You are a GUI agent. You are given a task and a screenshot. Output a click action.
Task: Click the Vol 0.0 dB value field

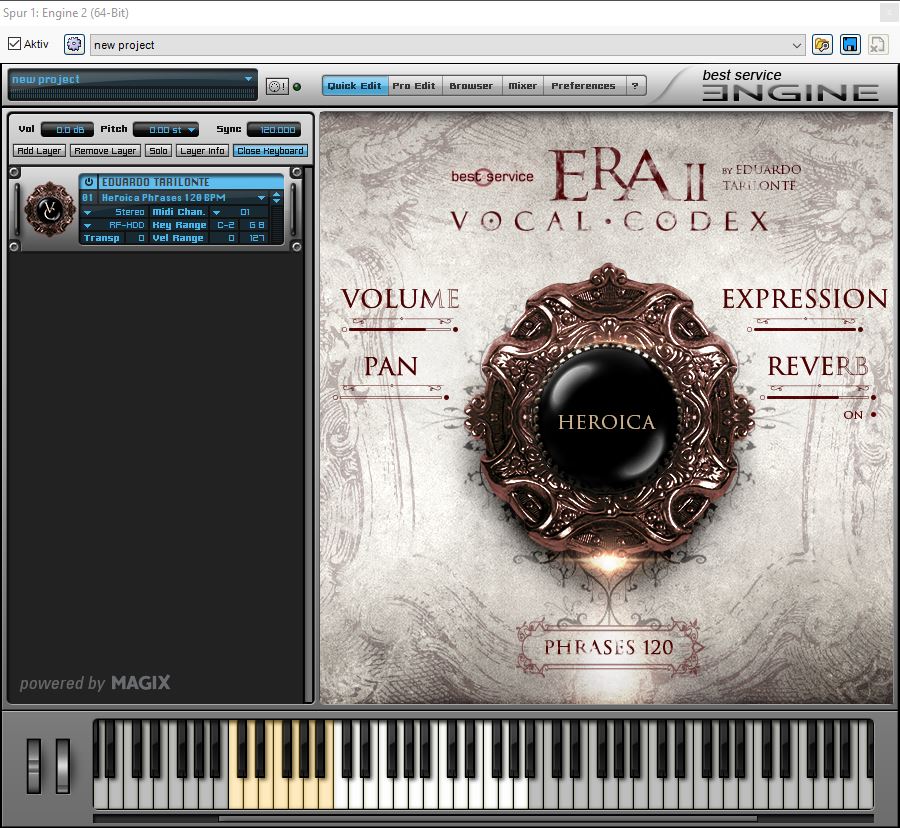[68, 130]
